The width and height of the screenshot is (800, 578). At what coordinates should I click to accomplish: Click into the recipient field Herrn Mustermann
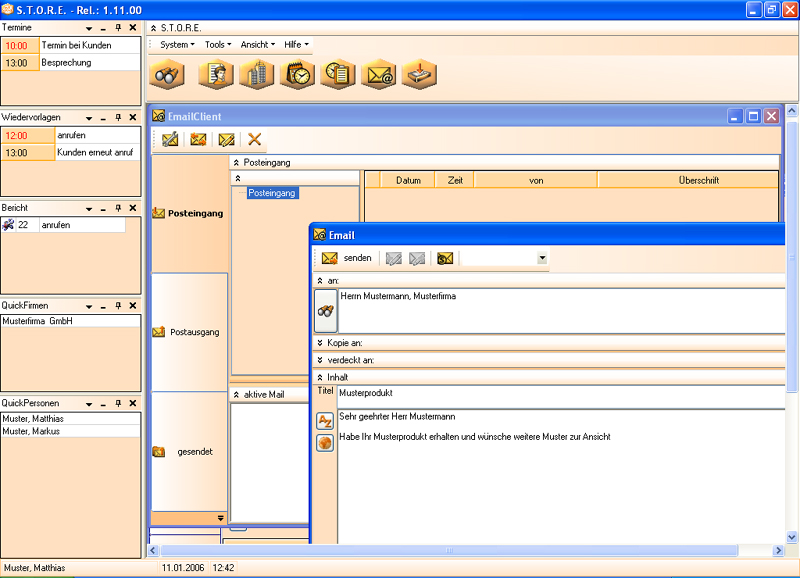click(x=562, y=311)
